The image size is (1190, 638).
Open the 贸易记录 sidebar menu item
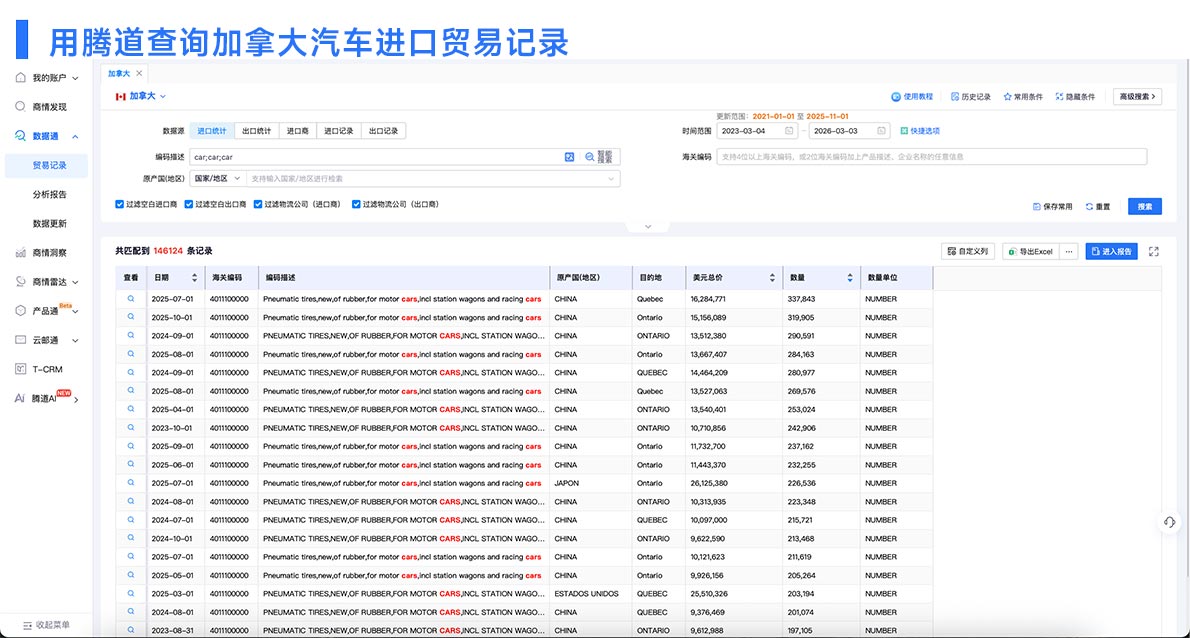[50, 165]
